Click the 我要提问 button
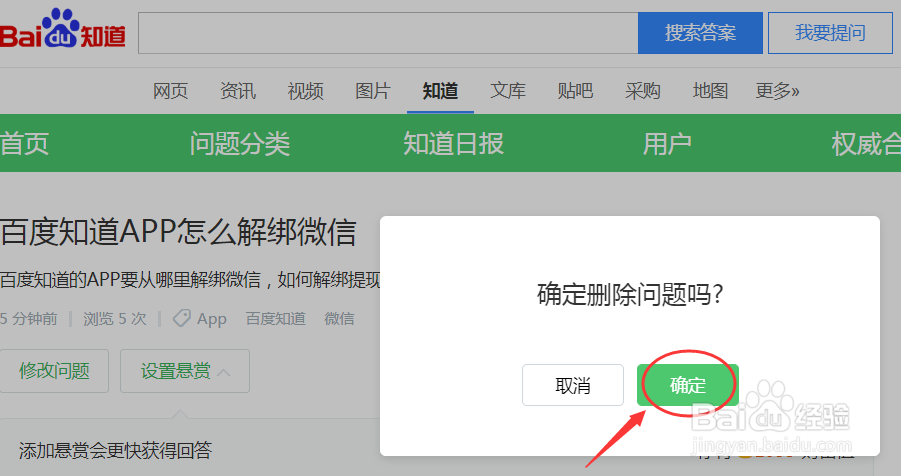 click(x=830, y=33)
